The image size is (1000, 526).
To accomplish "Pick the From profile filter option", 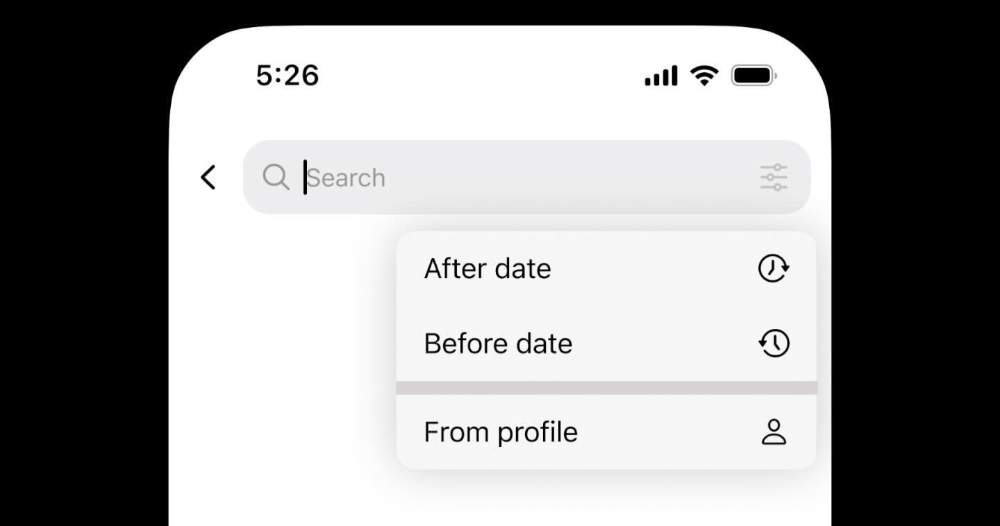I will pos(606,432).
